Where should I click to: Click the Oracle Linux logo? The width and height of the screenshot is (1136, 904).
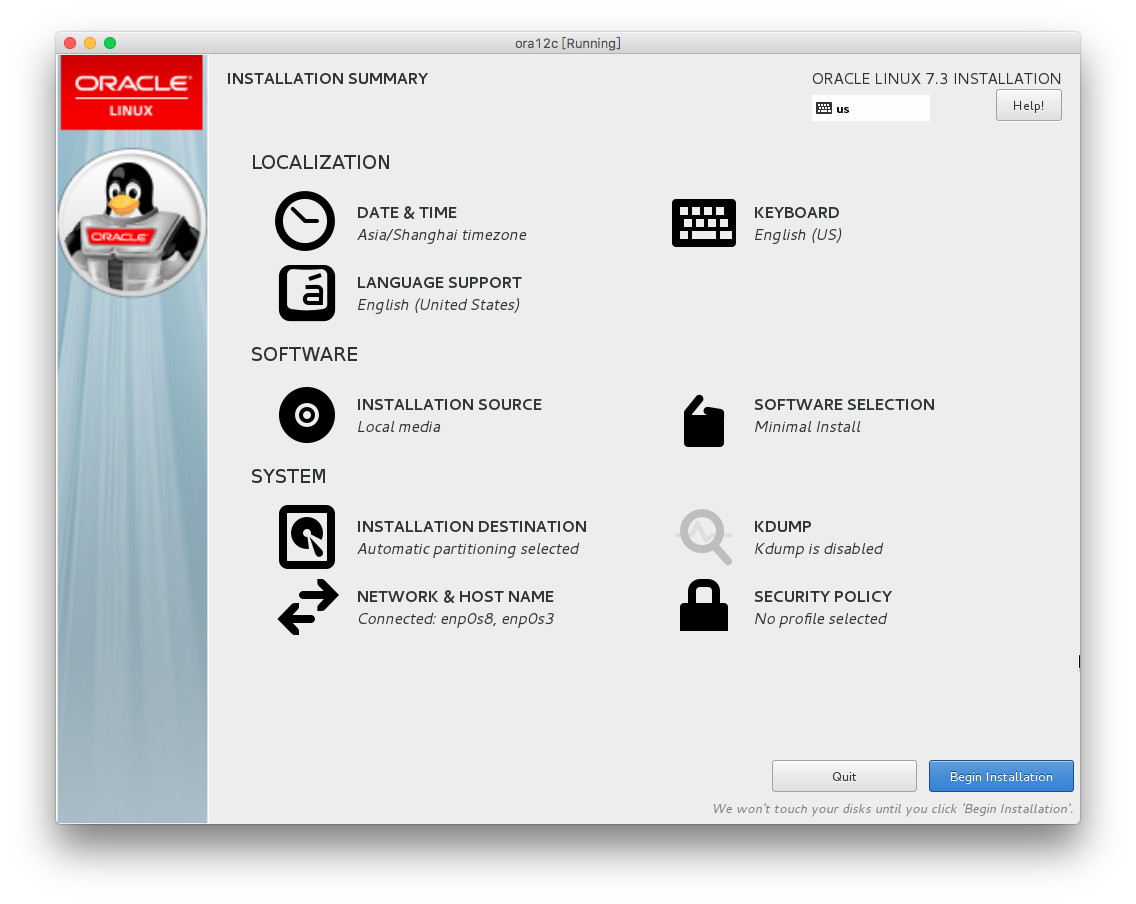click(x=132, y=93)
